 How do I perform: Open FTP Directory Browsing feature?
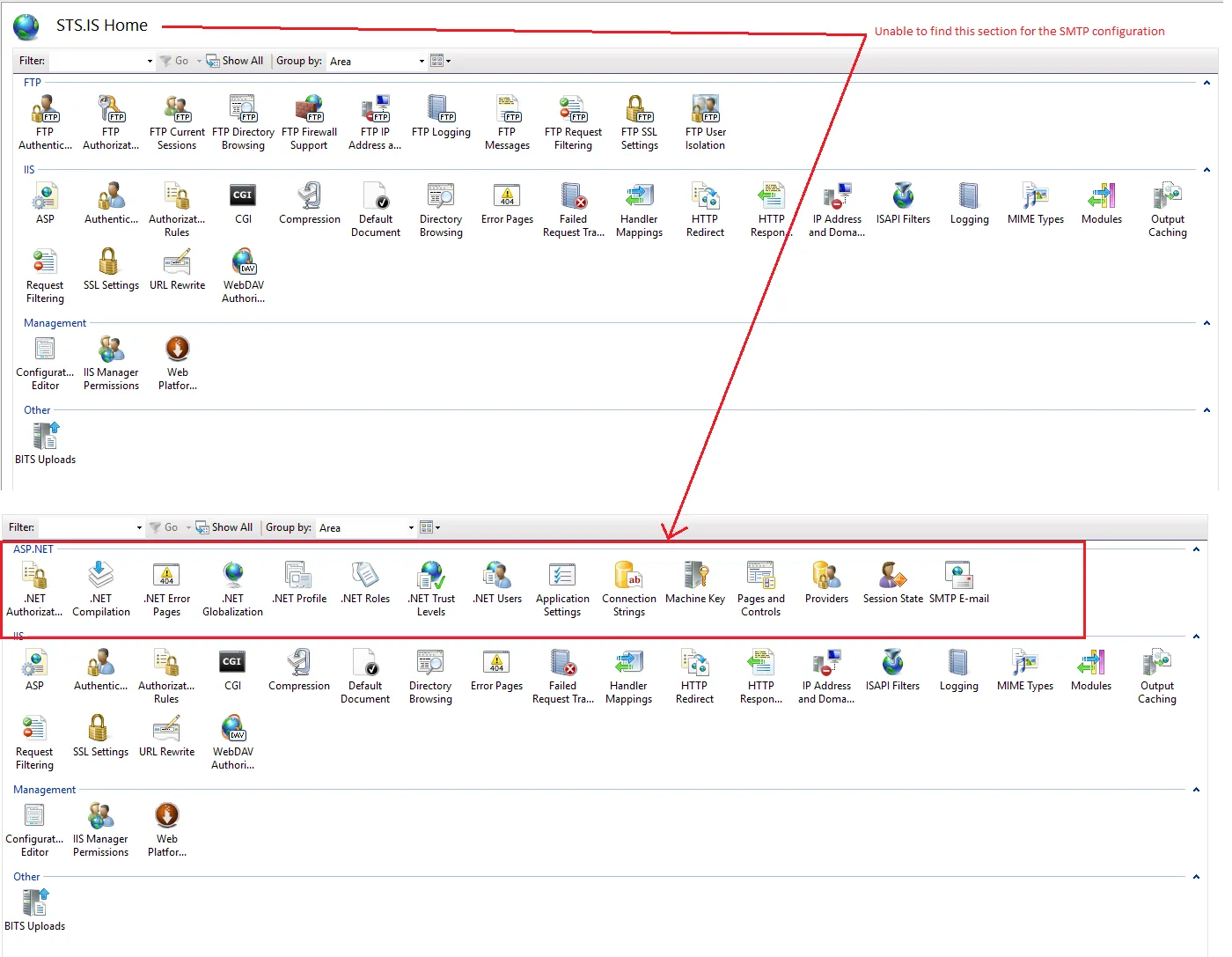point(243,109)
